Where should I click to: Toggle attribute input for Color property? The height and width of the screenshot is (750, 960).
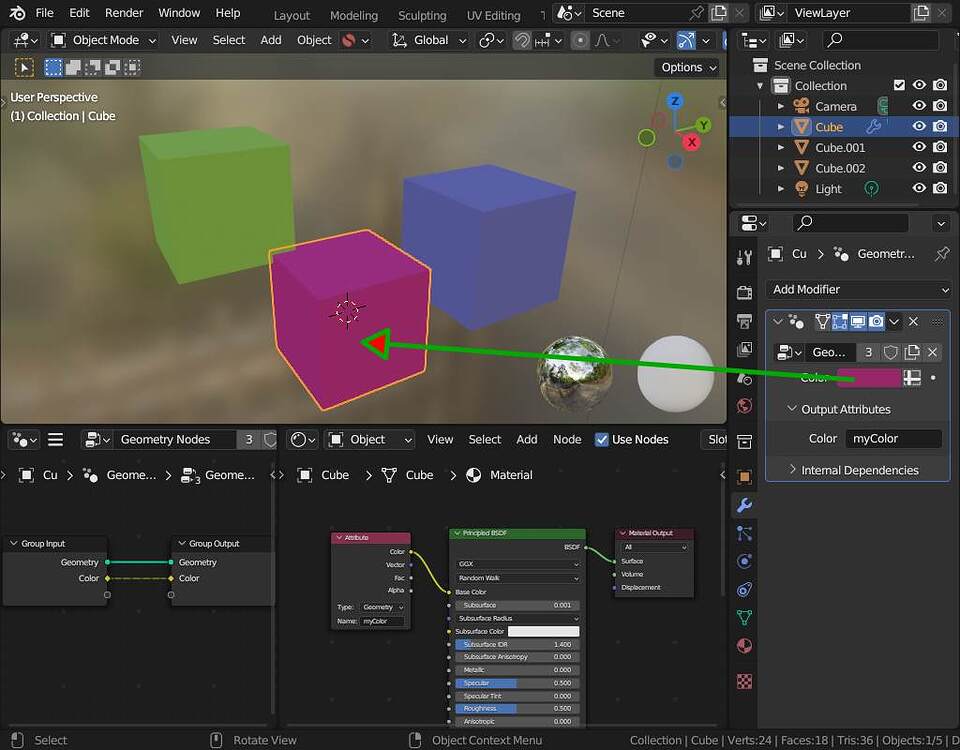point(912,378)
